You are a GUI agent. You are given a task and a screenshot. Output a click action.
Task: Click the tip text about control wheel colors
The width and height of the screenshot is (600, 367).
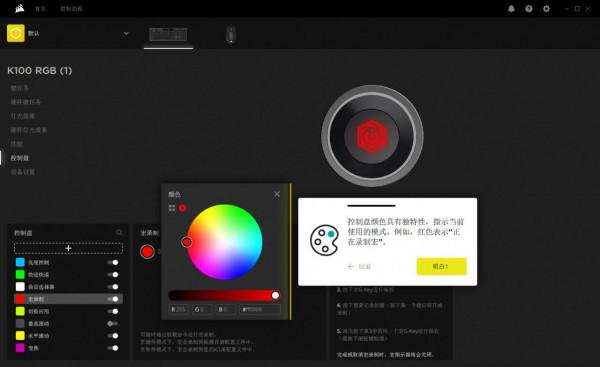pos(405,232)
